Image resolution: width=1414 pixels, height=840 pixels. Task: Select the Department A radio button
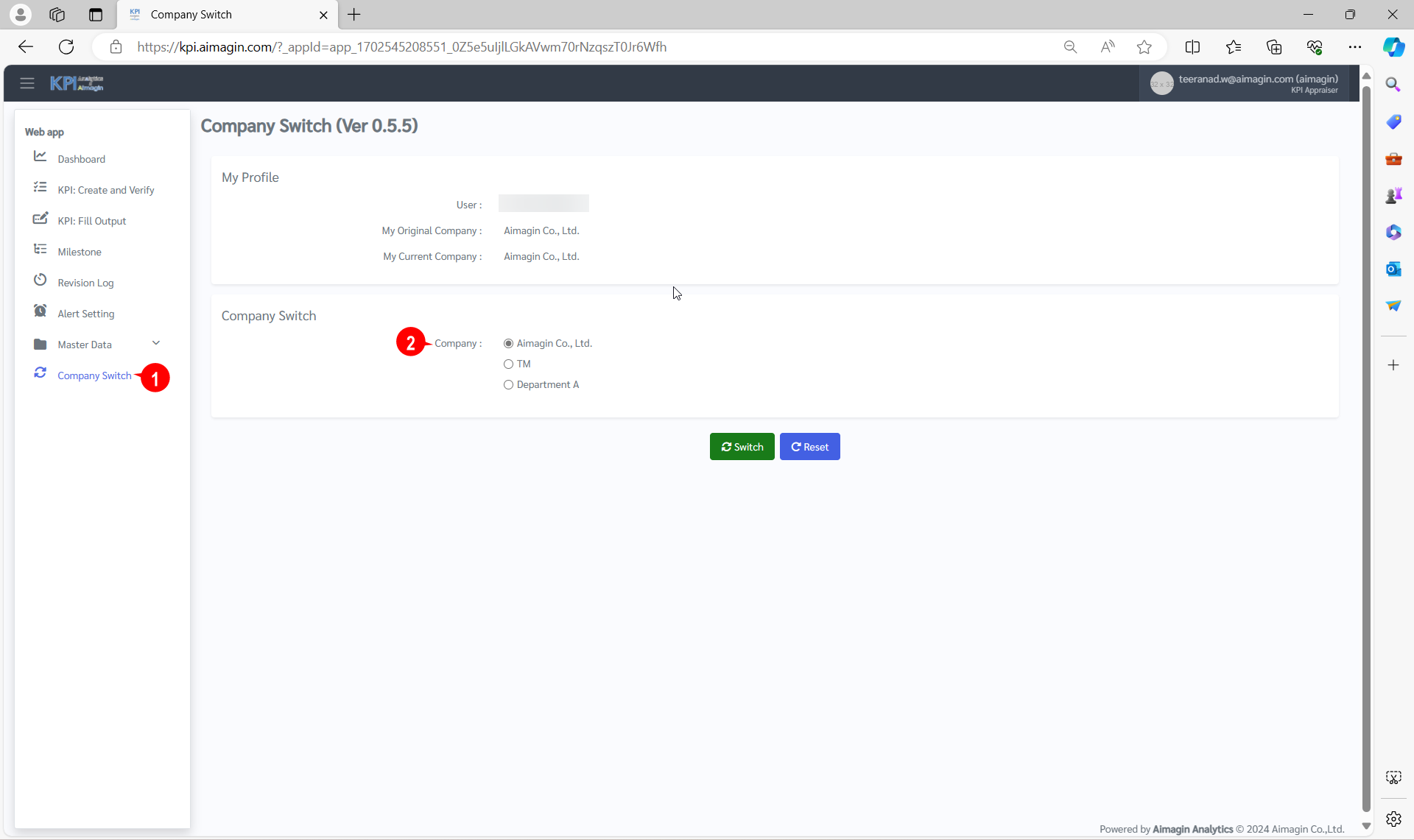pyautogui.click(x=508, y=385)
